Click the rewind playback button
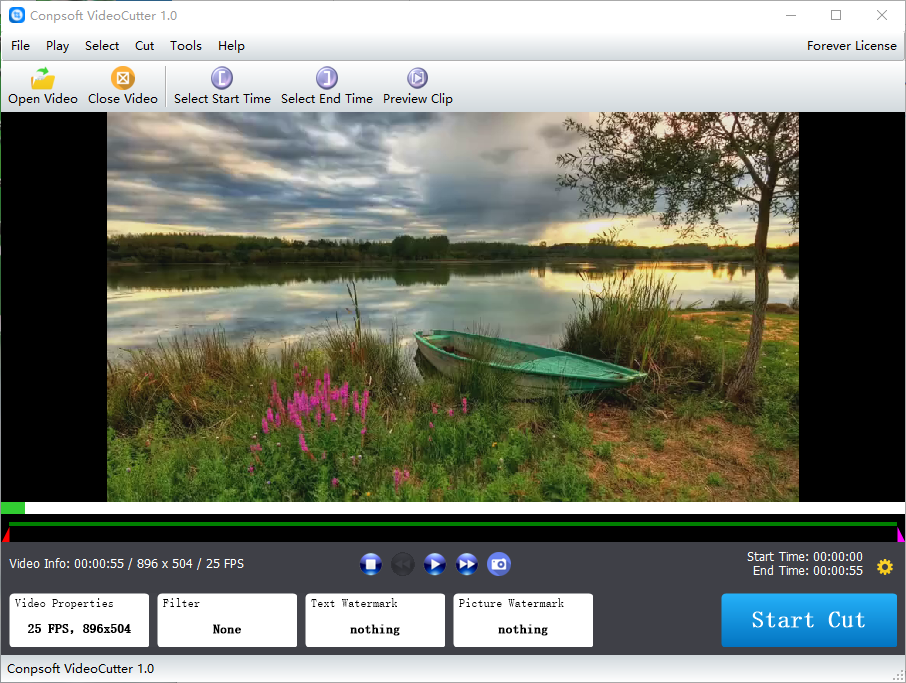This screenshot has width=906, height=683. click(403, 564)
